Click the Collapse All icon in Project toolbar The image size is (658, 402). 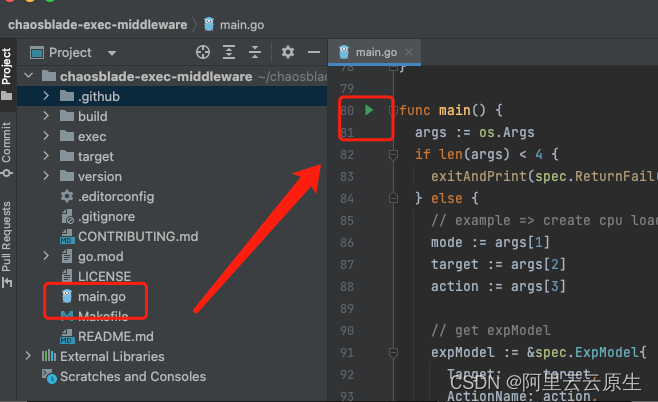pyautogui.click(x=255, y=52)
